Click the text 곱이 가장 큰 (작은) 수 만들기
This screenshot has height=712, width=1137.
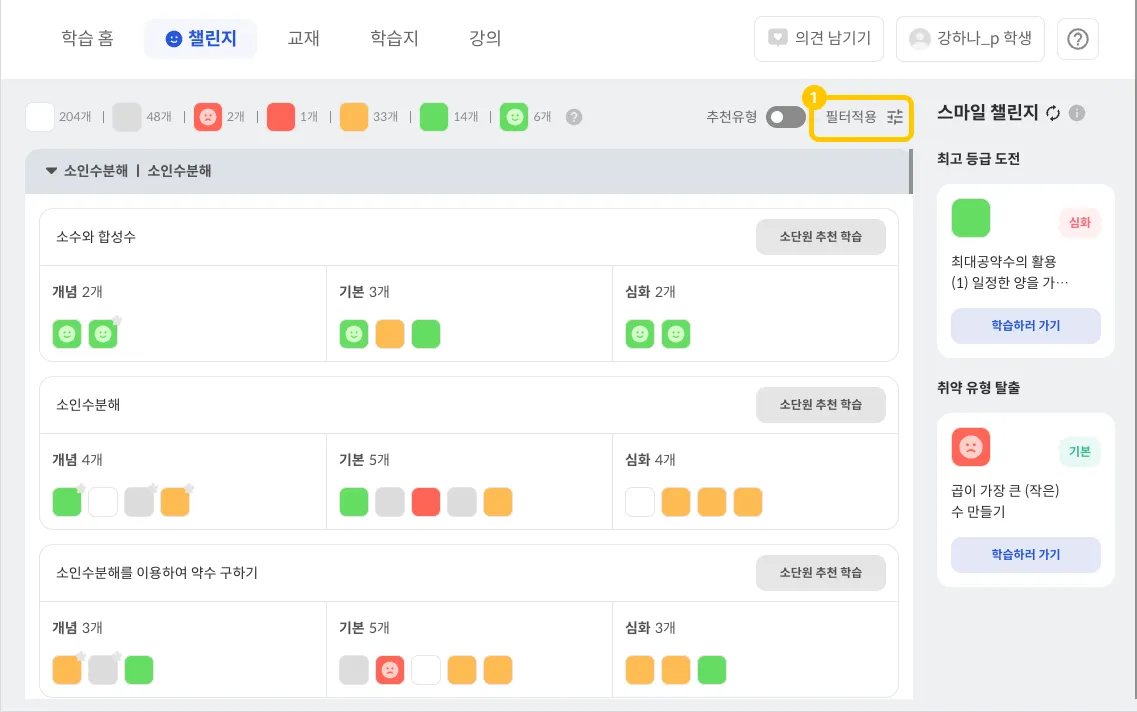click(1005, 501)
